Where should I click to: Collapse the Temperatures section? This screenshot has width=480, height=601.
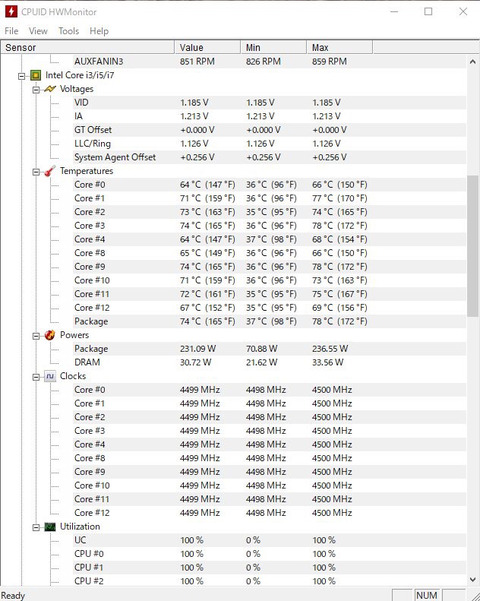click(x=36, y=172)
